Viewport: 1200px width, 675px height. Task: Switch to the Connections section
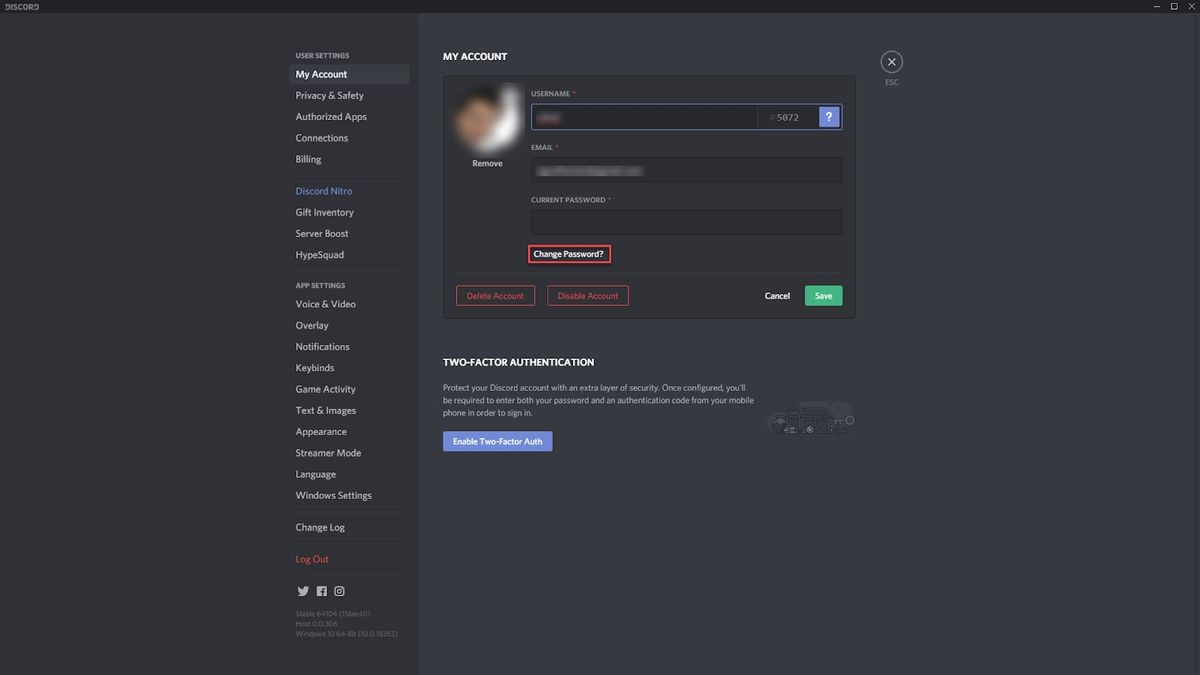point(322,137)
